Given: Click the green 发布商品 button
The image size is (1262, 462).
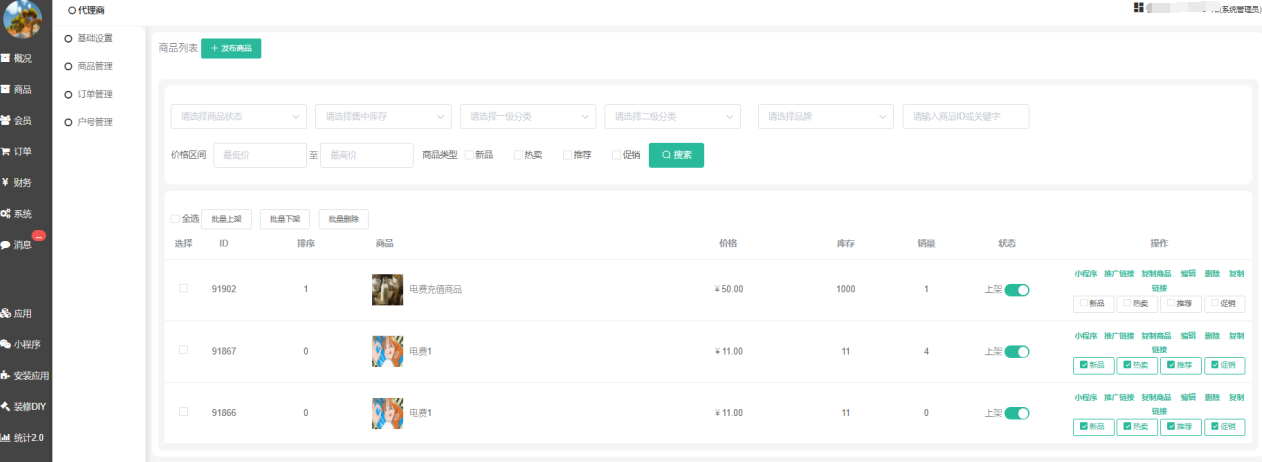Looking at the screenshot, I should [231, 48].
